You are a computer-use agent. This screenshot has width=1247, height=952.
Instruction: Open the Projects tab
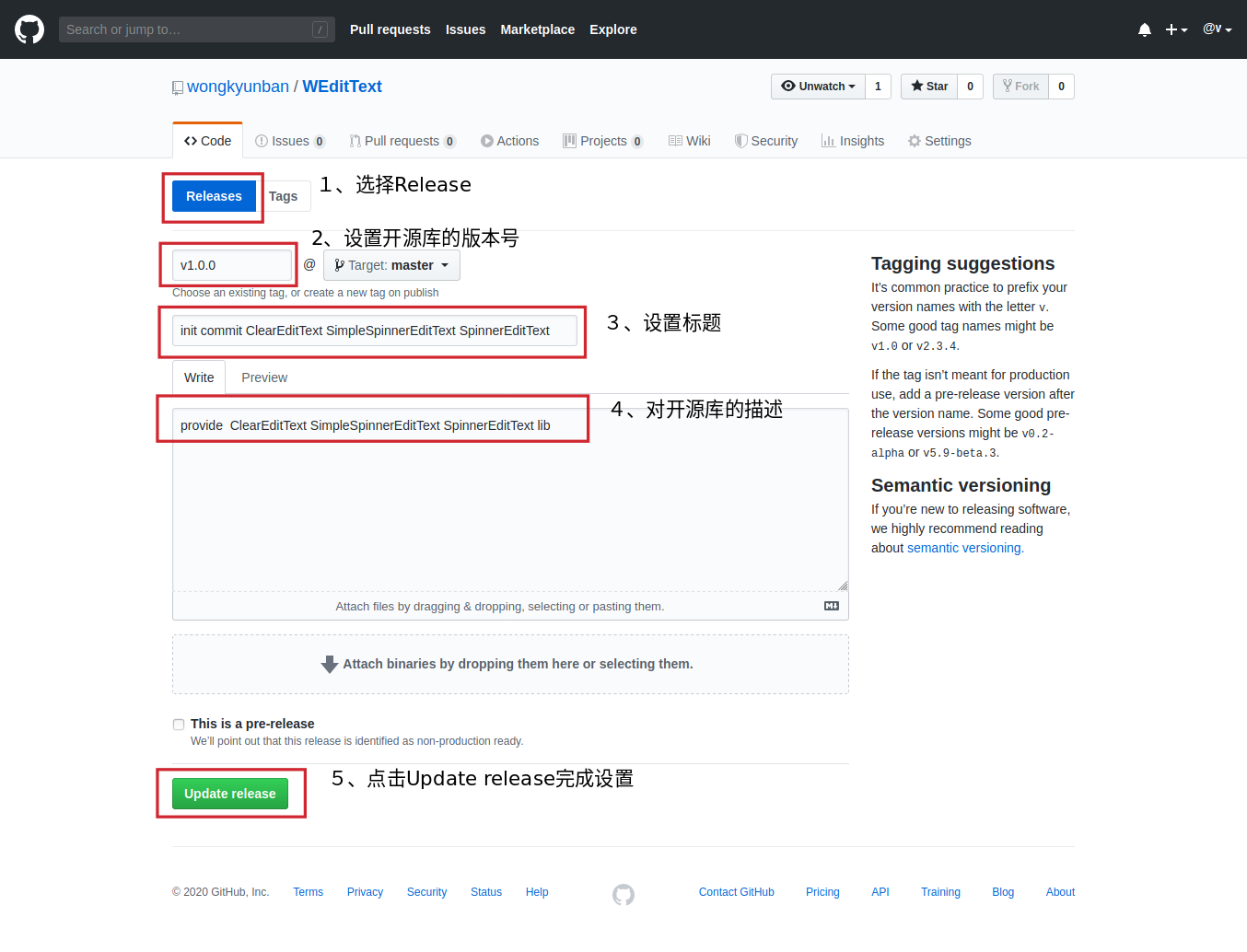(x=603, y=141)
